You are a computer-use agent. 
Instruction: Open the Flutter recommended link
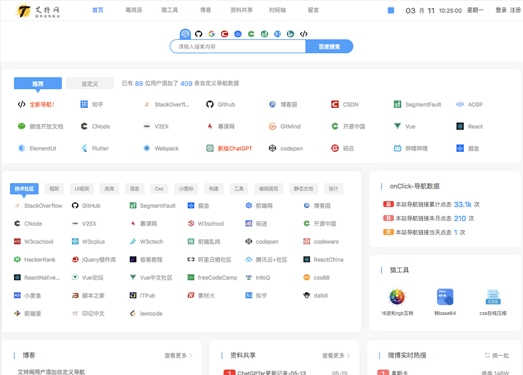pos(95,148)
